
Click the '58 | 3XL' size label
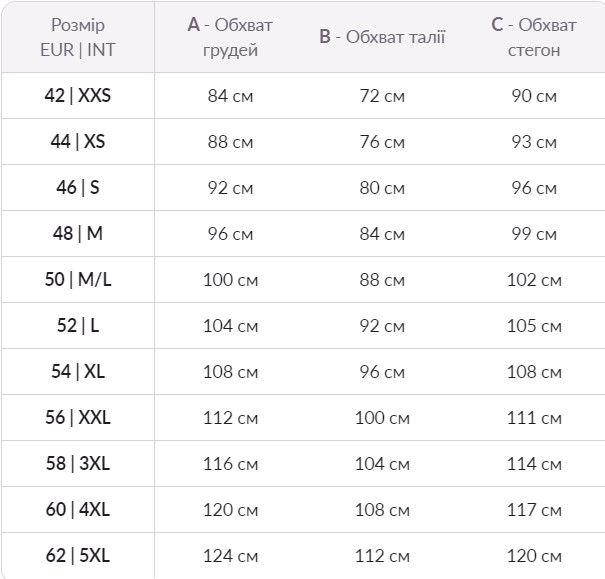tap(78, 463)
